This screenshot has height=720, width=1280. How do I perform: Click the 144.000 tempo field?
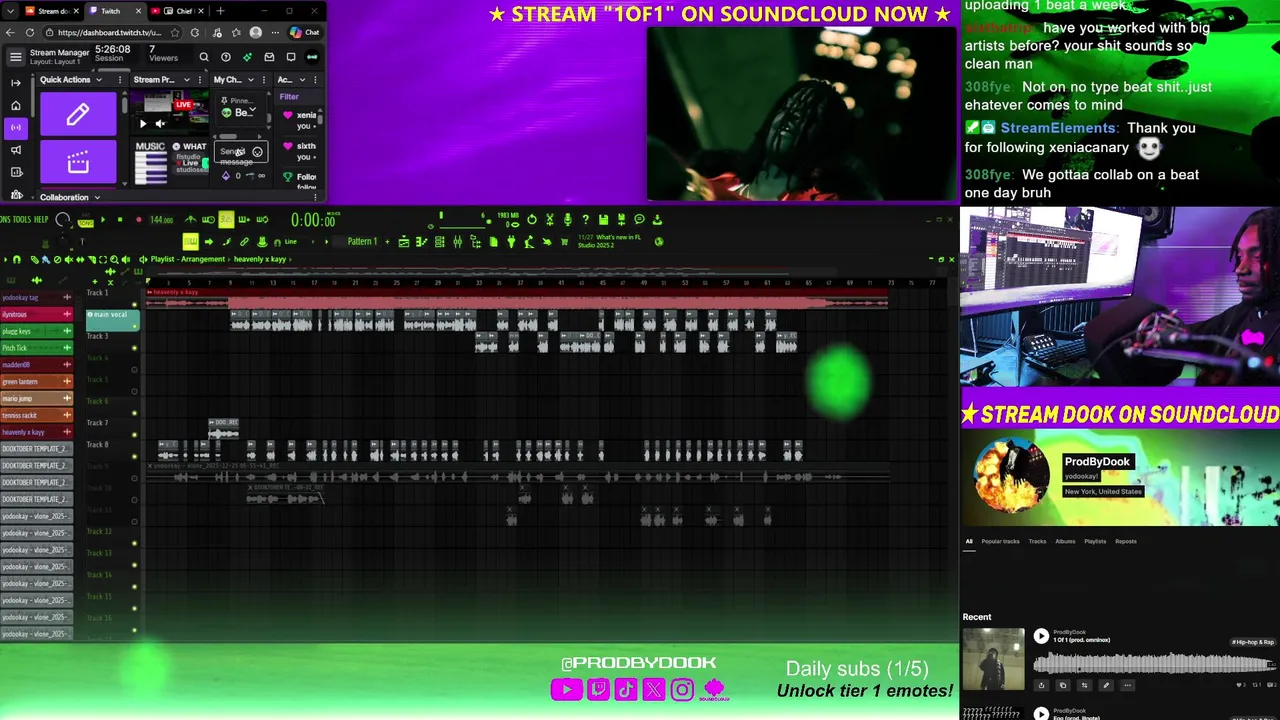point(162,220)
